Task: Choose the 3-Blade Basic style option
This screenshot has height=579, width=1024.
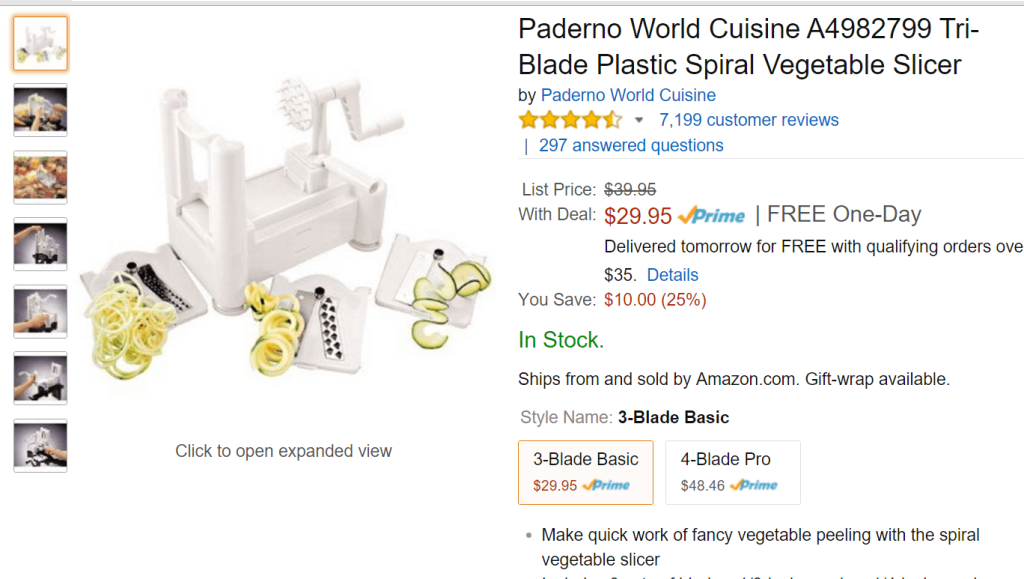Action: (x=585, y=471)
